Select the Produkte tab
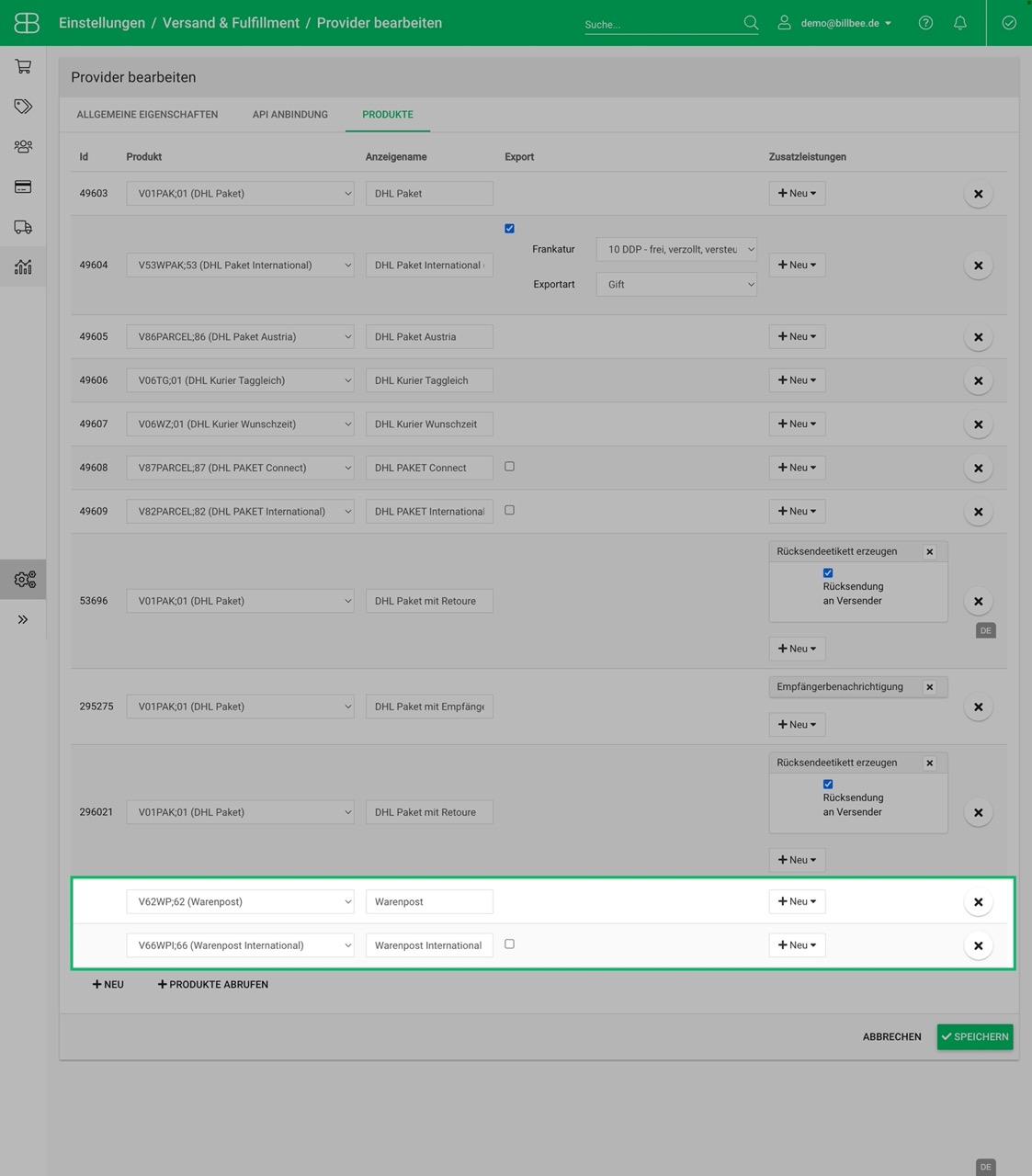Screen dimensions: 1032x1176 pyautogui.click(x=388, y=115)
